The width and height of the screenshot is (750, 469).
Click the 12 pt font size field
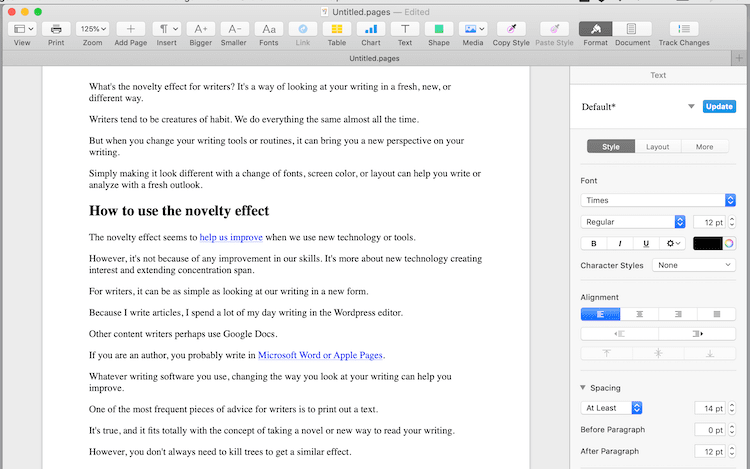pyautogui.click(x=709, y=222)
